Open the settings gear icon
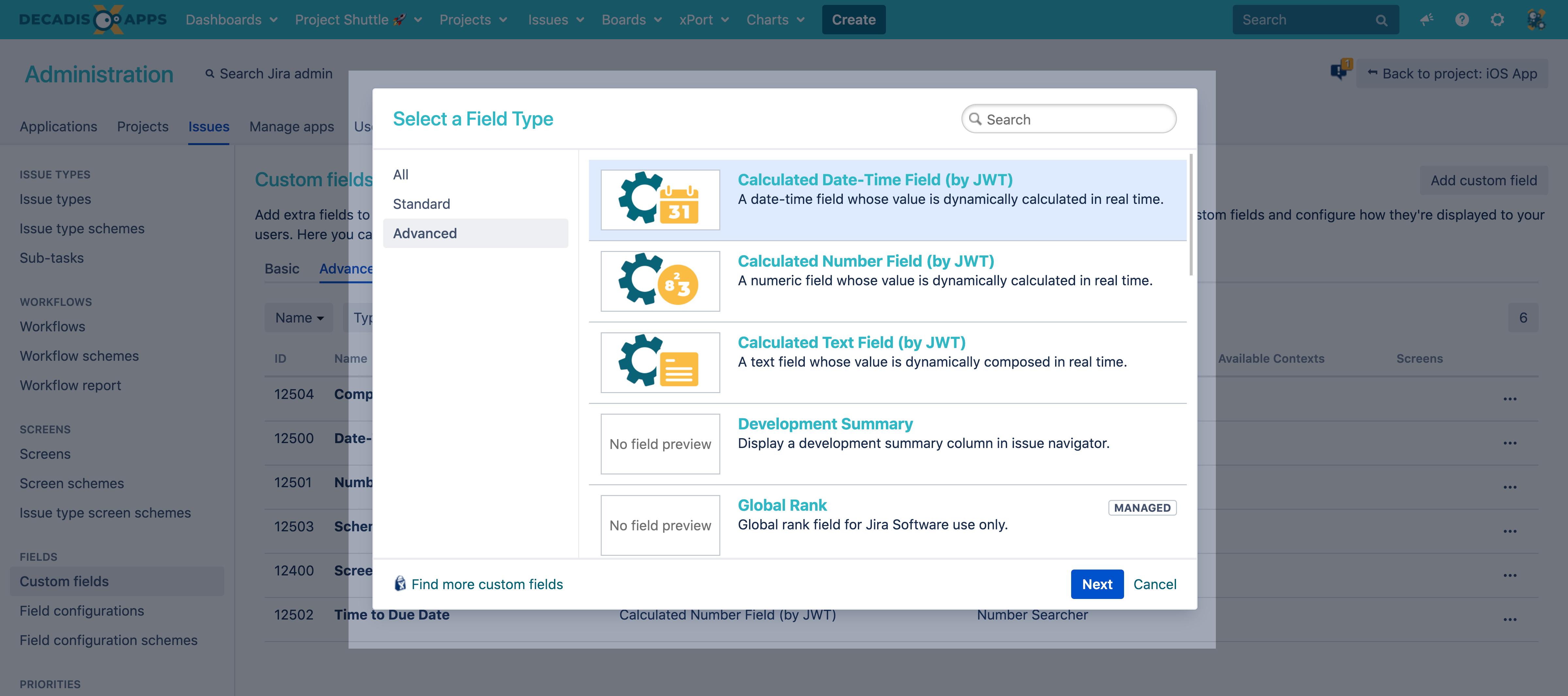This screenshot has width=1568, height=696. point(1497,20)
